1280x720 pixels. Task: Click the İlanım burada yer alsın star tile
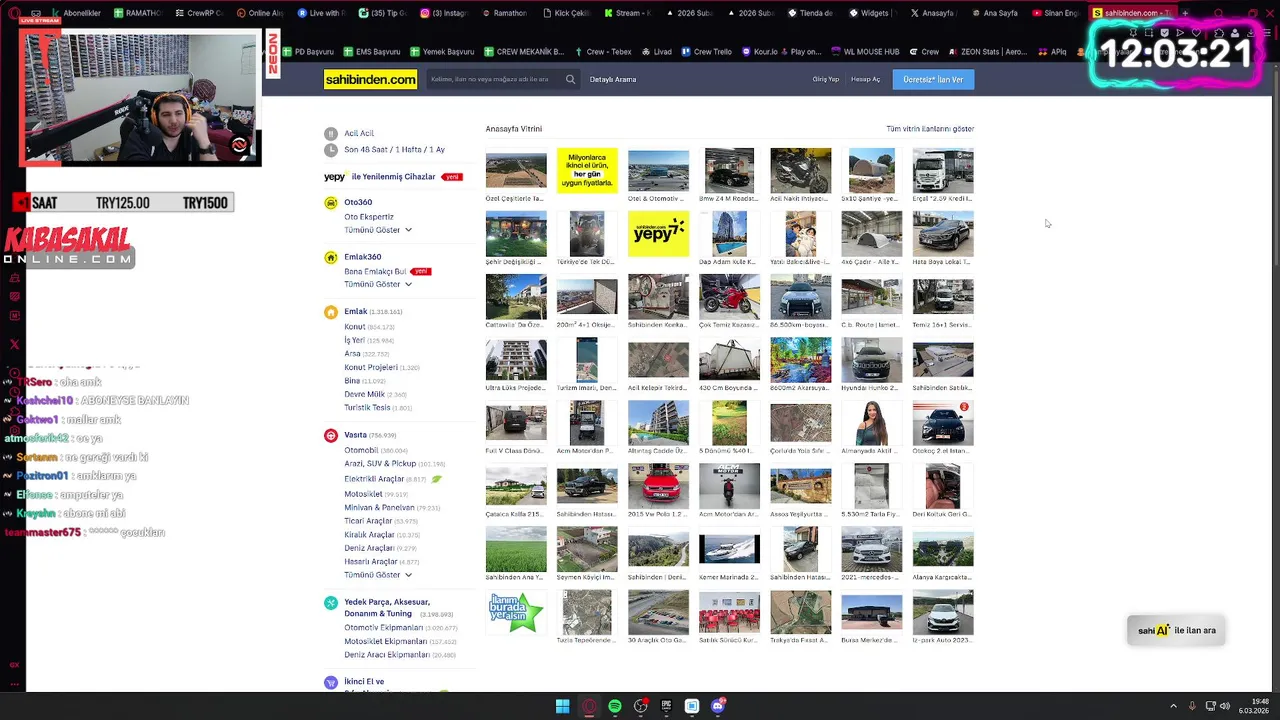(516, 613)
